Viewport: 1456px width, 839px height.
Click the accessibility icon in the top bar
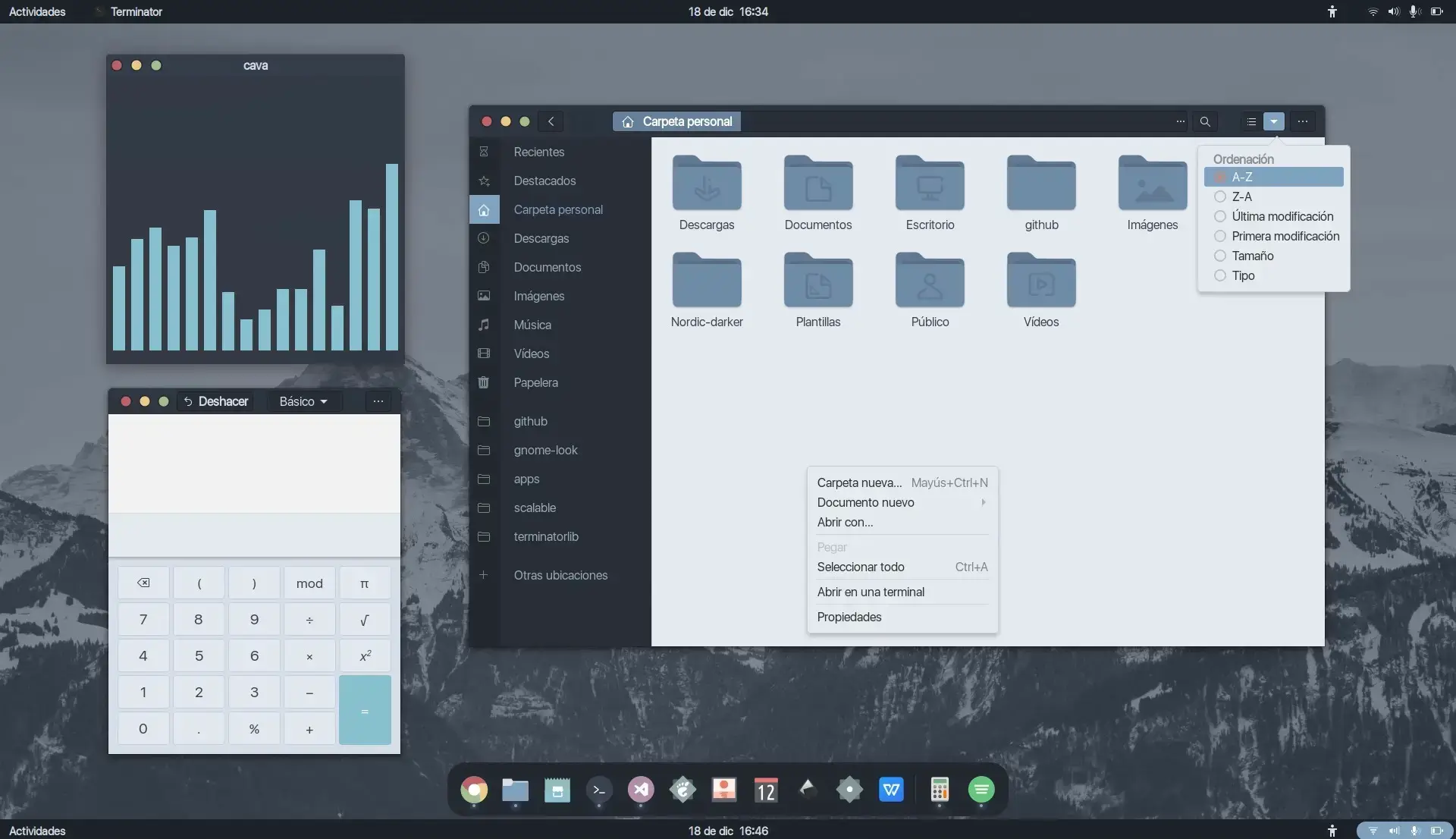click(1332, 11)
